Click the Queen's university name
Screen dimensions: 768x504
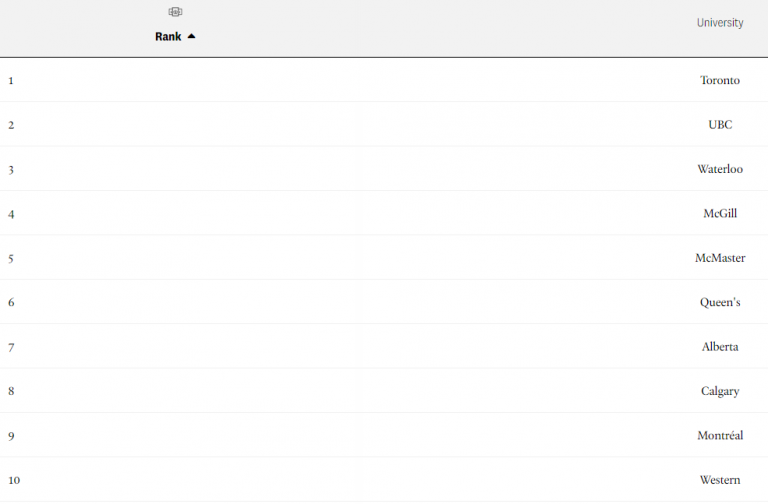(720, 302)
